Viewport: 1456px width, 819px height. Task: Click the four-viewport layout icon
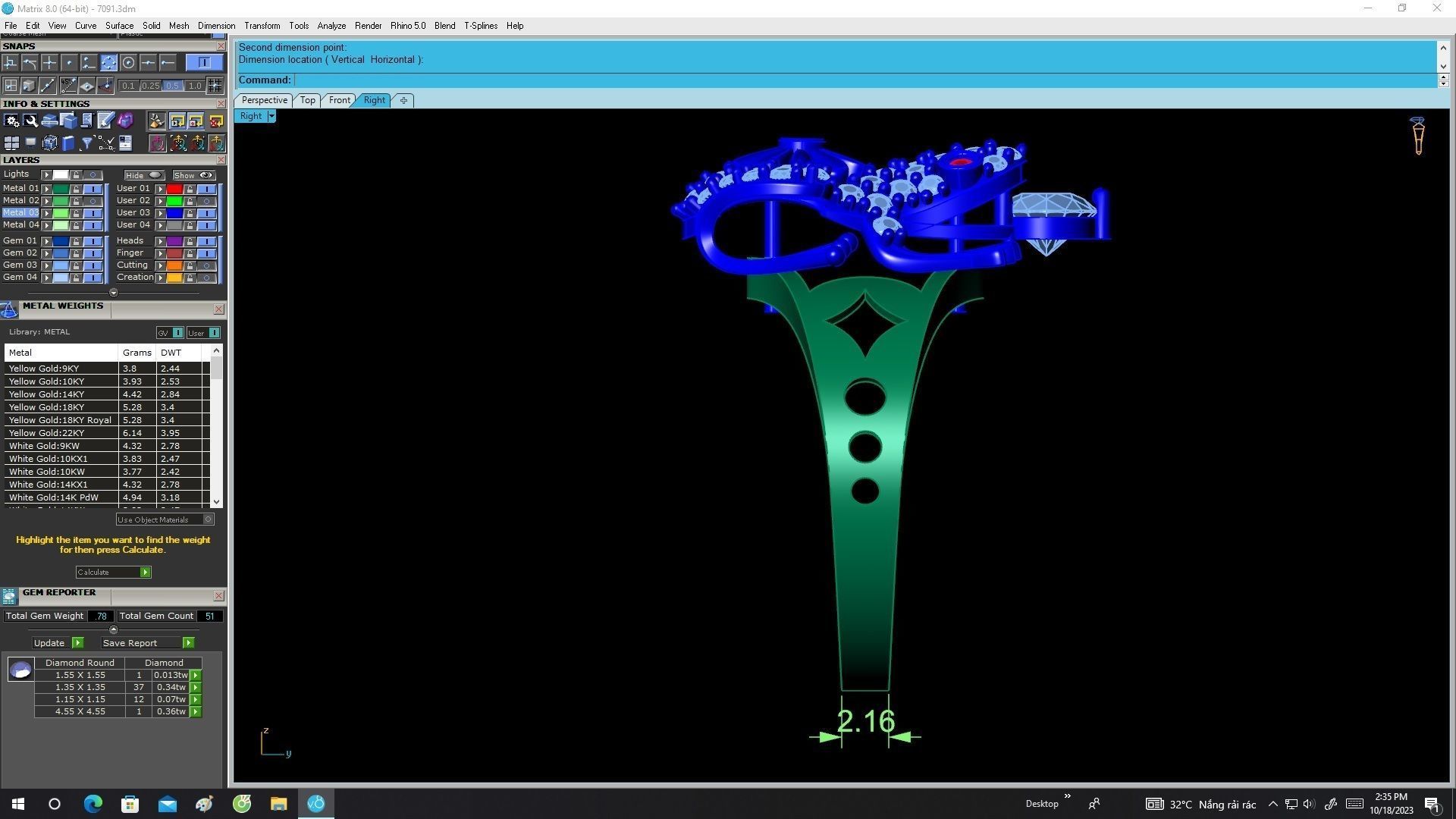pos(11,143)
